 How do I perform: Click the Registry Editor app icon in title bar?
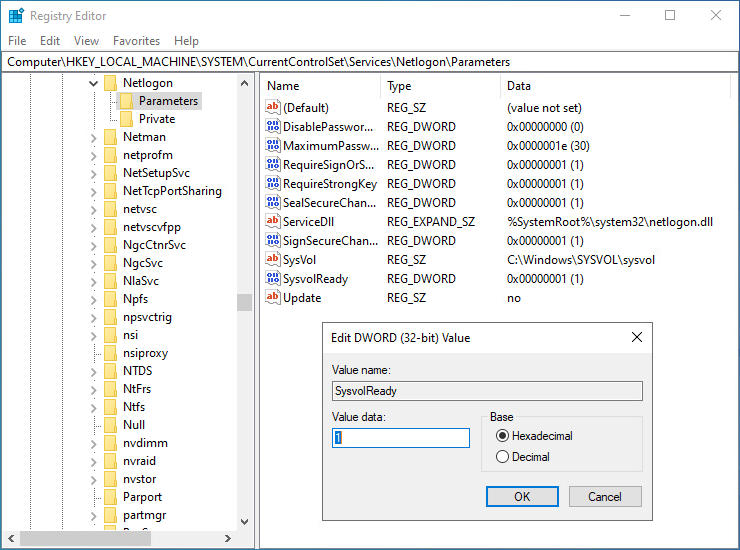[x=16, y=15]
